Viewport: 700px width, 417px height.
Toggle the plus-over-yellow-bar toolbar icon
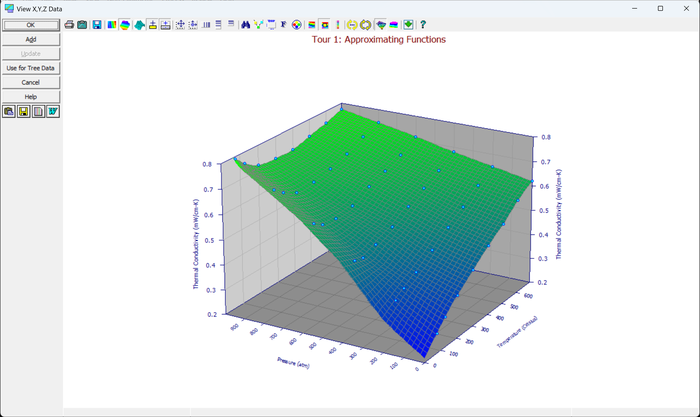(x=153, y=25)
